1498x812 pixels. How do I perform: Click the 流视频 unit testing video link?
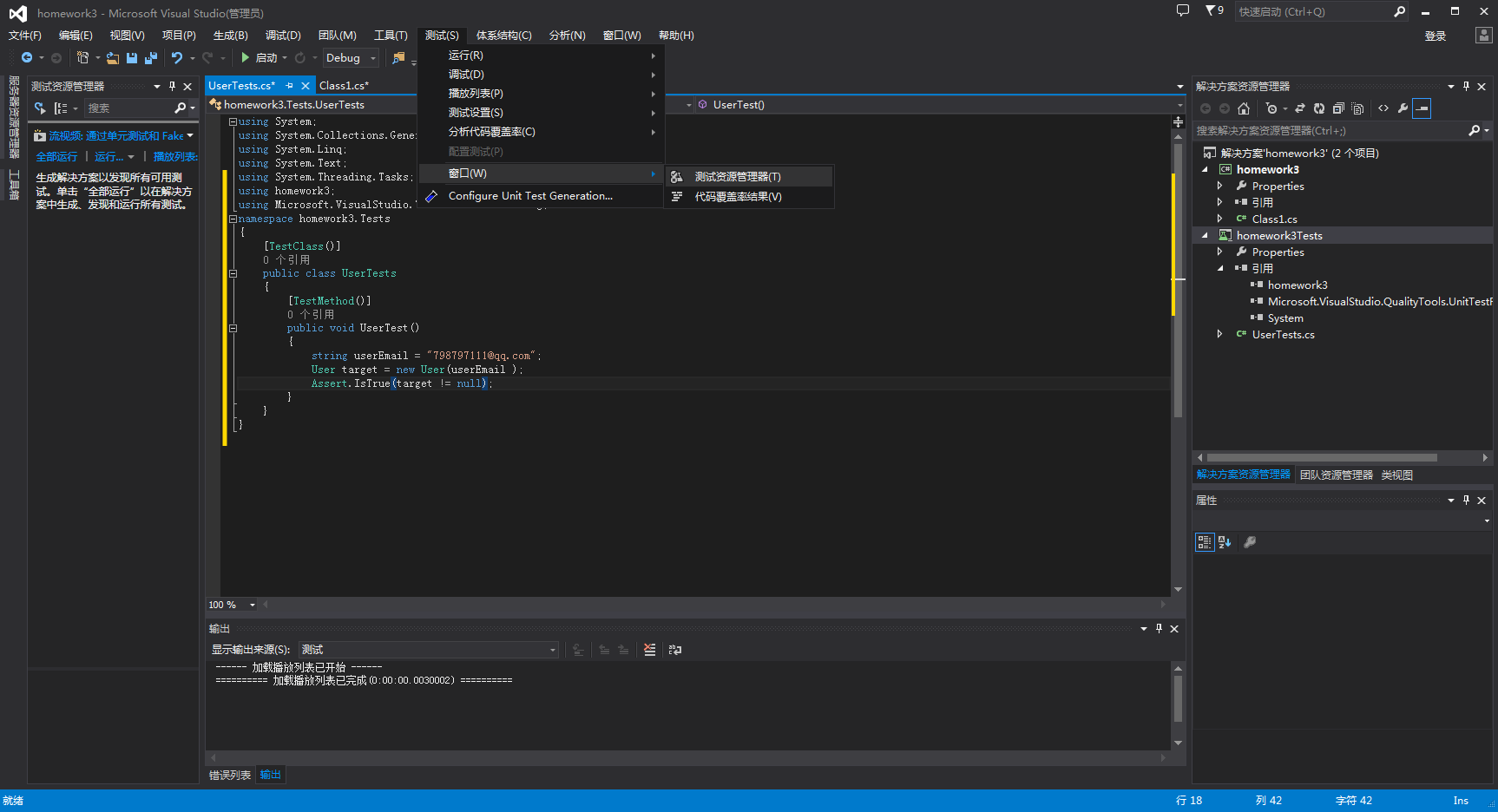(115, 136)
